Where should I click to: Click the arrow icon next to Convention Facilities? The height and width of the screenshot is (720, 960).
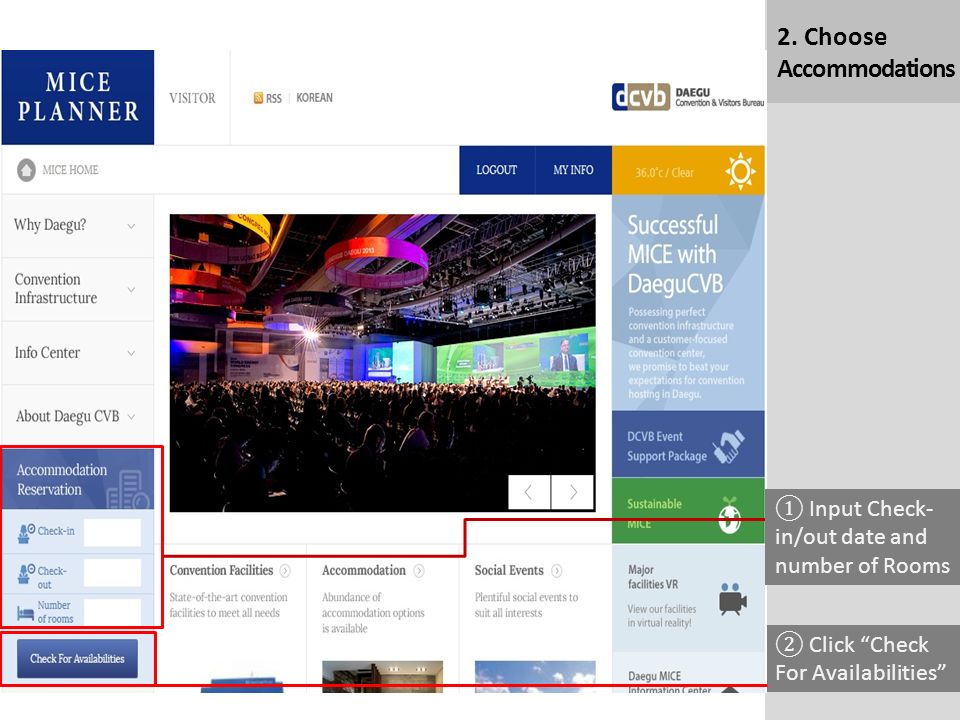[285, 571]
